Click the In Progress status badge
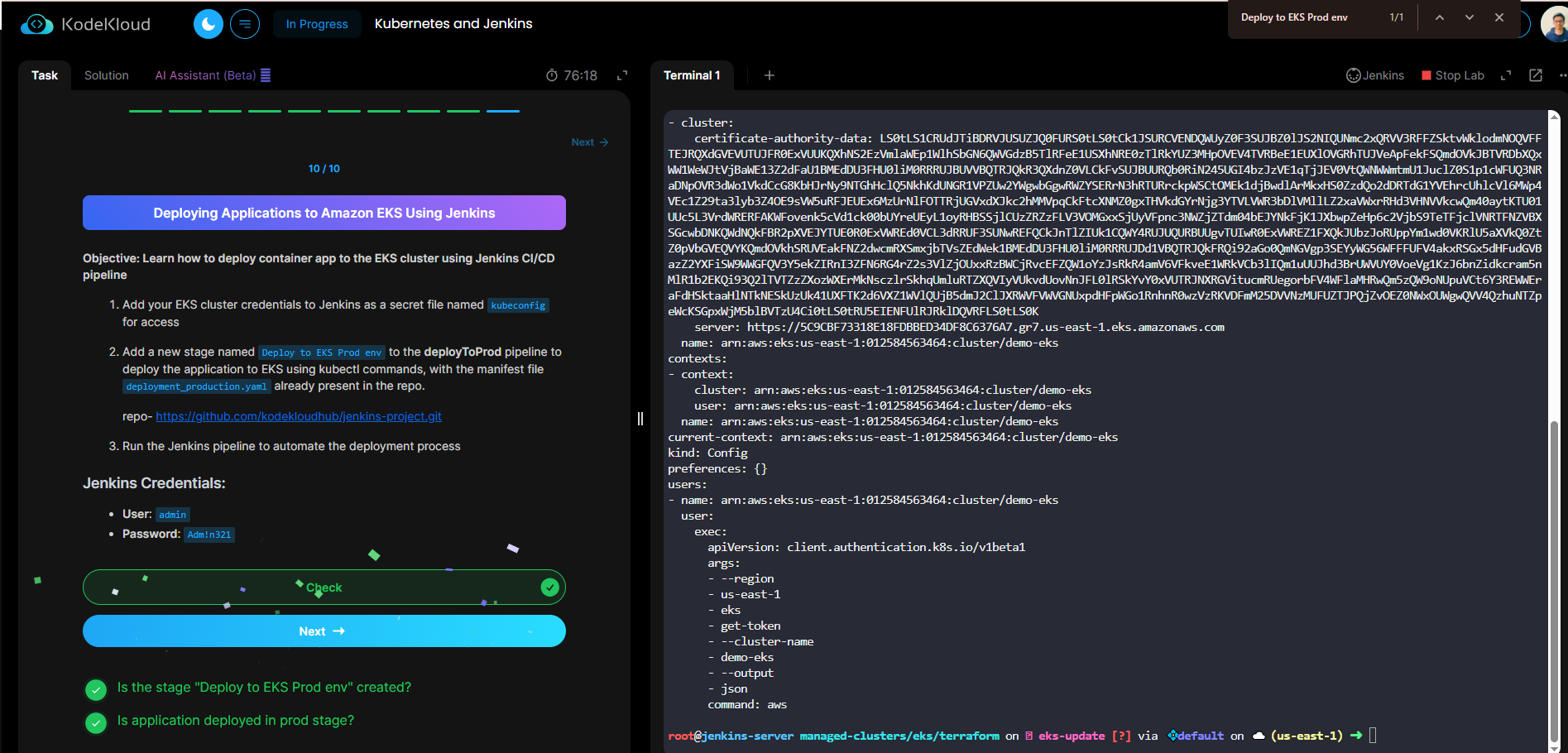1568x753 pixels. [x=317, y=24]
